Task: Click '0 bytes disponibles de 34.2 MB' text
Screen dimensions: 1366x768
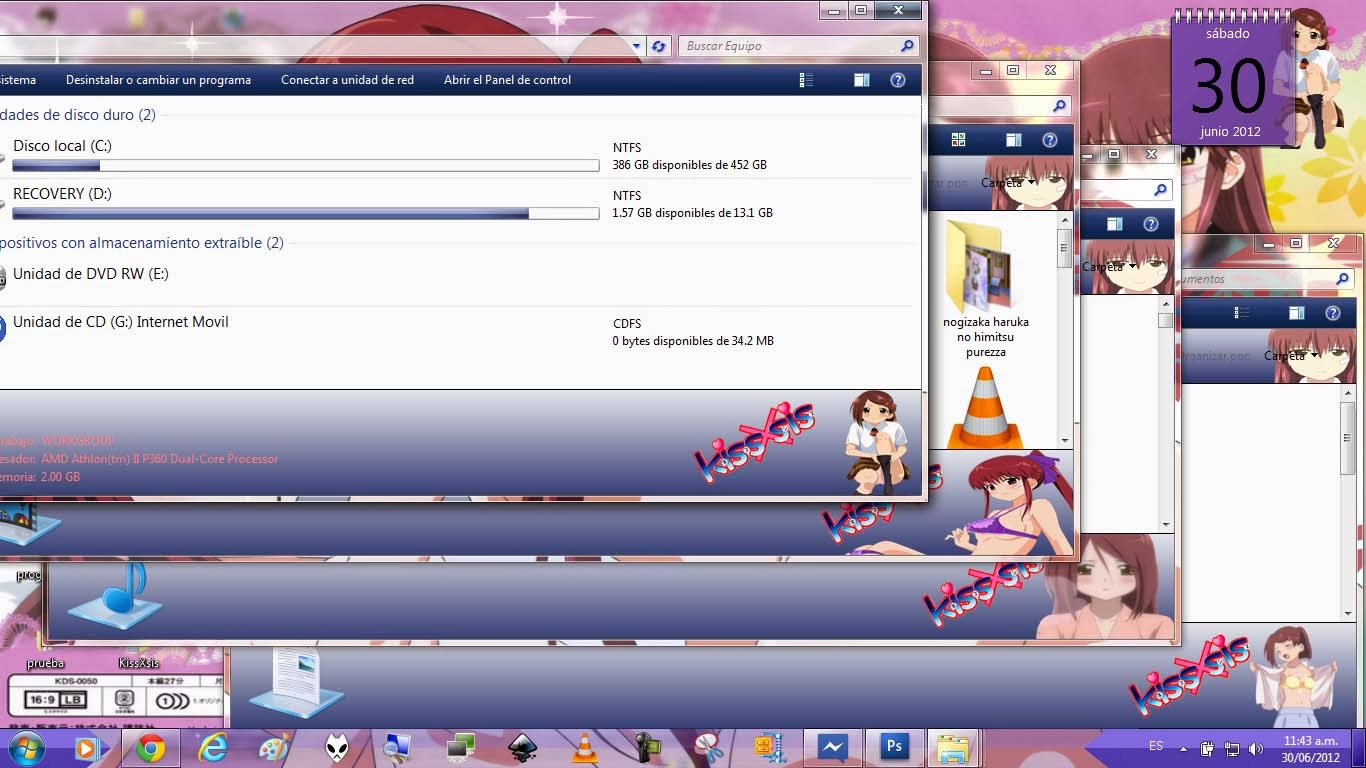Action: tap(693, 341)
